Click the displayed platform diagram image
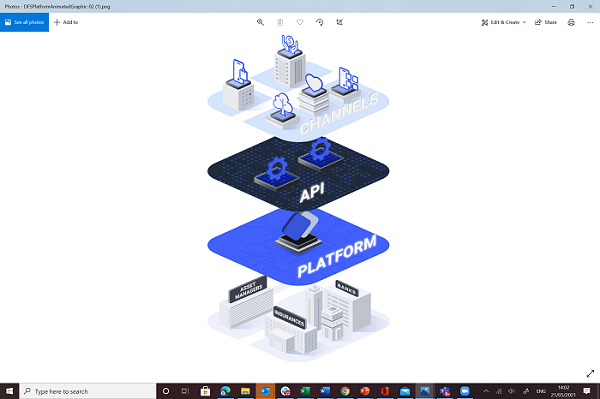 coord(298,198)
